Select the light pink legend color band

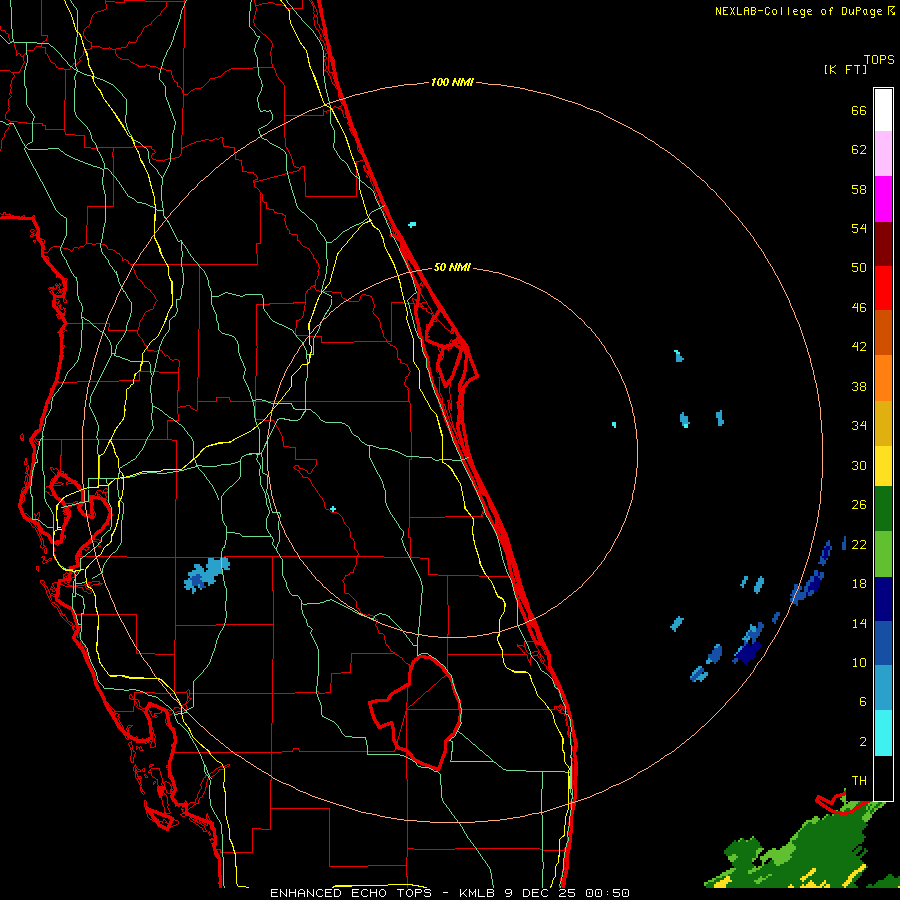pyautogui.click(x=883, y=153)
